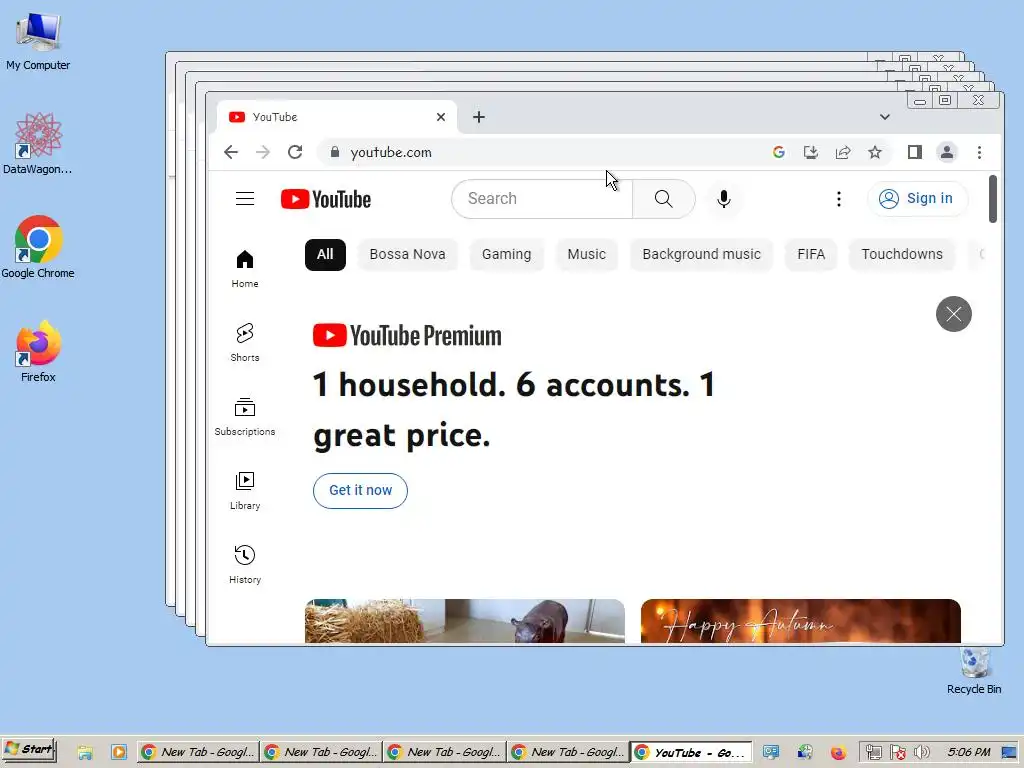Viewport: 1024px width, 768px height.
Task: Open Subscriptions in the sidebar
Action: pyautogui.click(x=245, y=417)
